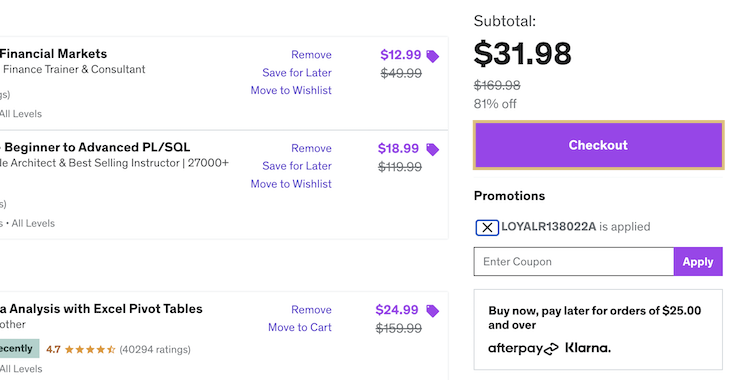Move Excel Pivot Tables course to Cart
The width and height of the screenshot is (750, 380).
click(300, 327)
